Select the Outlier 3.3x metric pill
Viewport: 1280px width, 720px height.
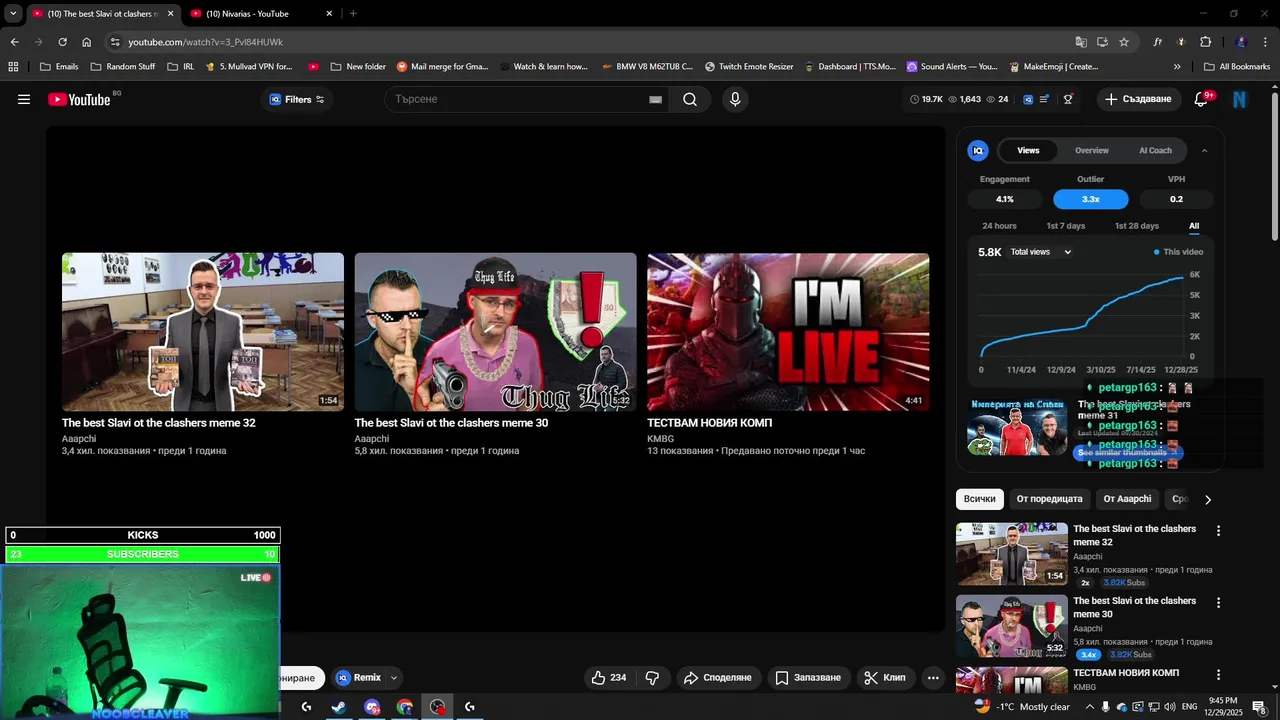1090,199
